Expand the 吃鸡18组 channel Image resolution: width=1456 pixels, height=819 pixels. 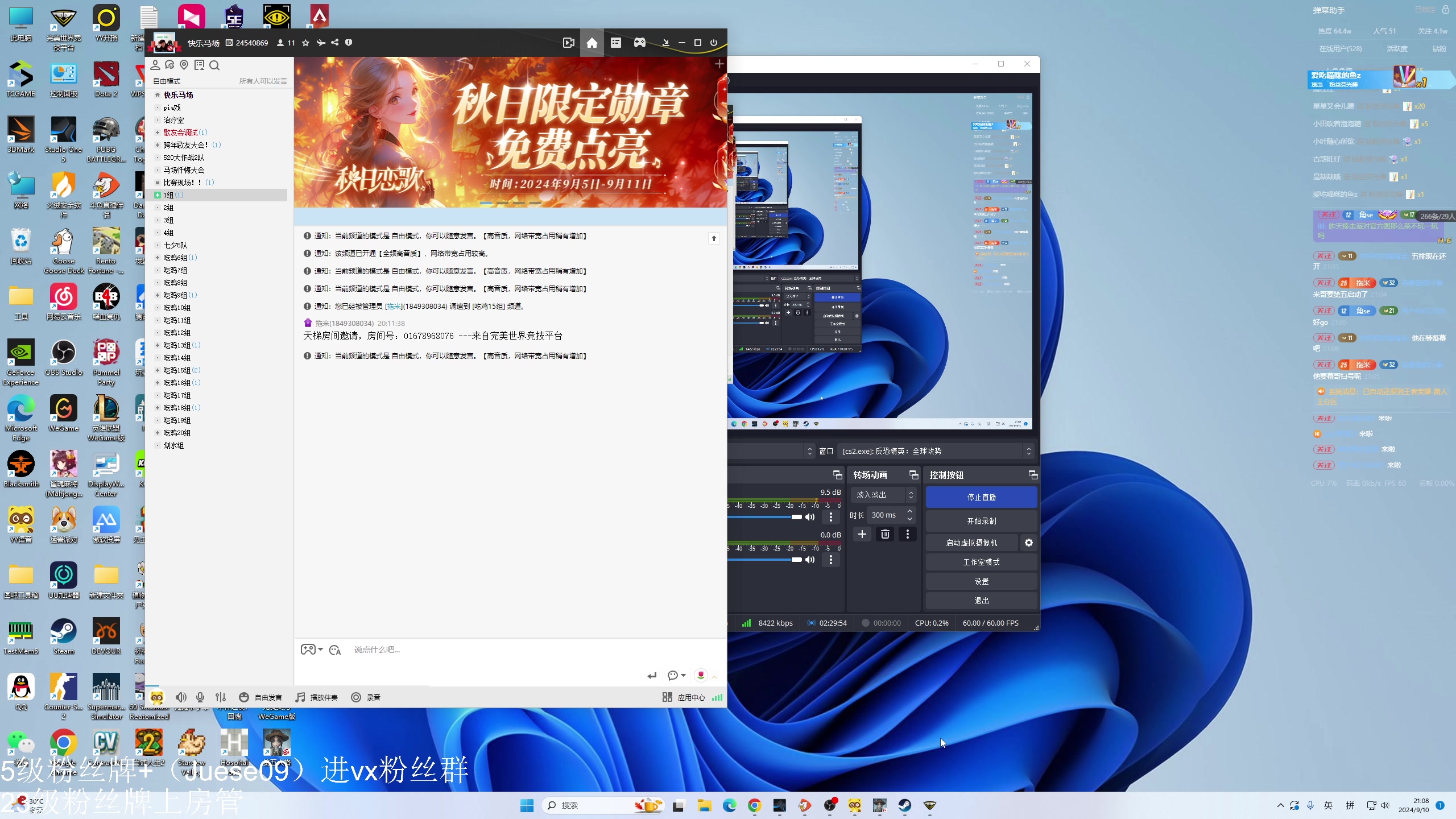coord(158,408)
